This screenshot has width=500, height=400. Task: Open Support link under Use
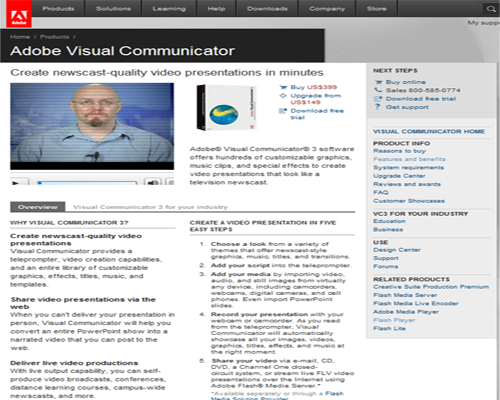(386, 258)
